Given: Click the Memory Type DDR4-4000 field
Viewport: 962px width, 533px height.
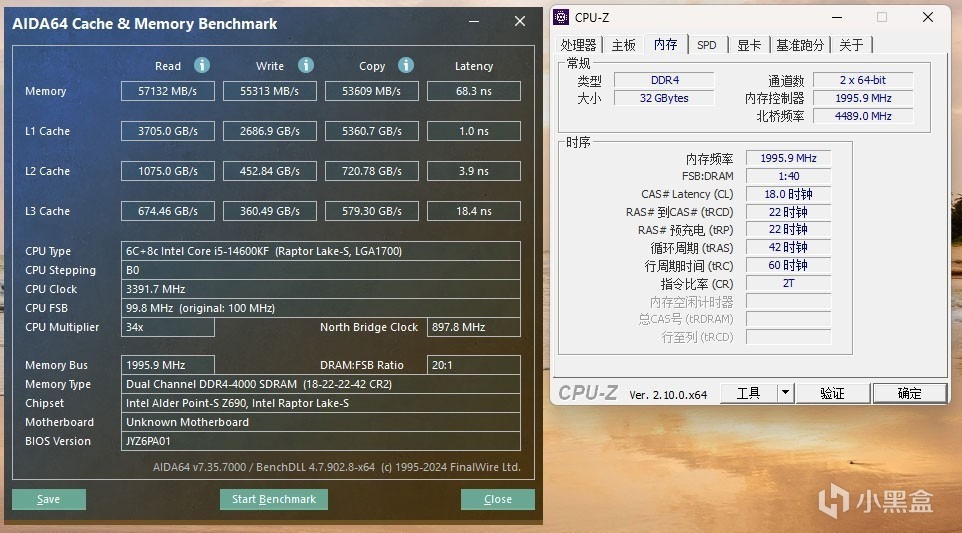Looking at the screenshot, I should click(321, 384).
